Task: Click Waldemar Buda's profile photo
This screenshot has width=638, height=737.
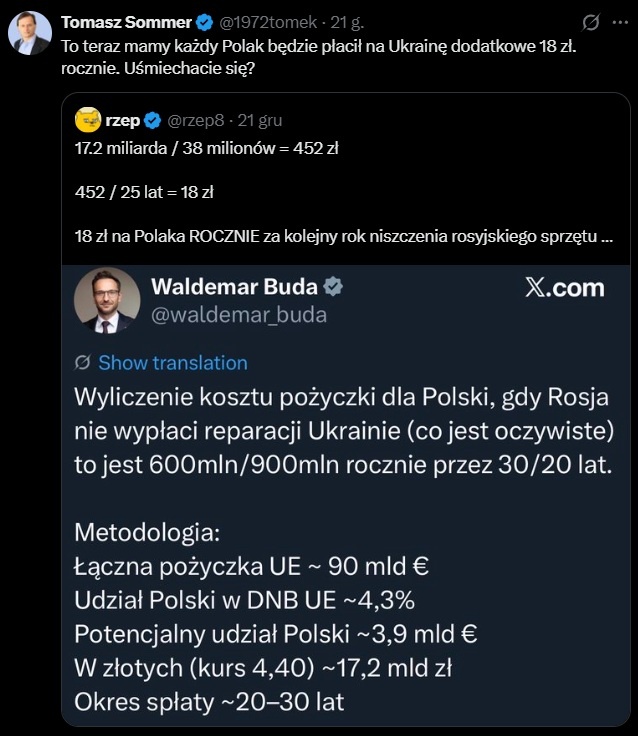Action: tap(106, 299)
